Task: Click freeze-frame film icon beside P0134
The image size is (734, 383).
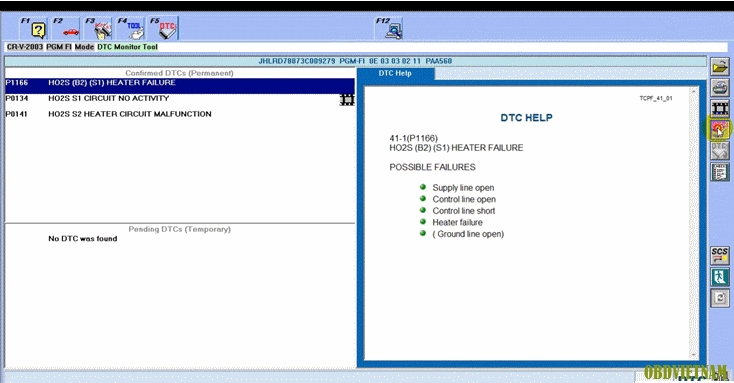Action: [x=347, y=99]
